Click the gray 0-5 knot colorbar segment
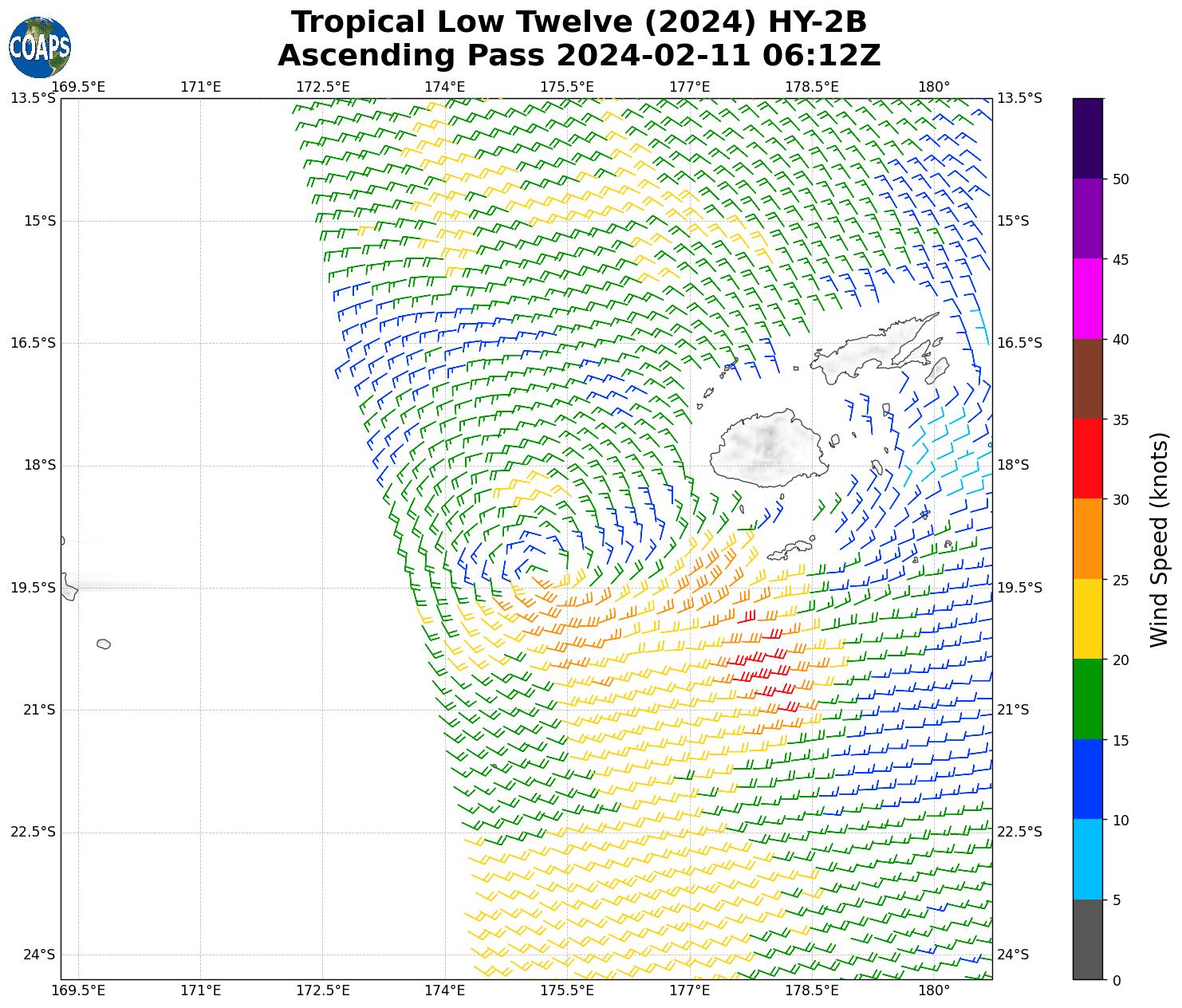The height and width of the screenshot is (1008, 1182). 1088,939
